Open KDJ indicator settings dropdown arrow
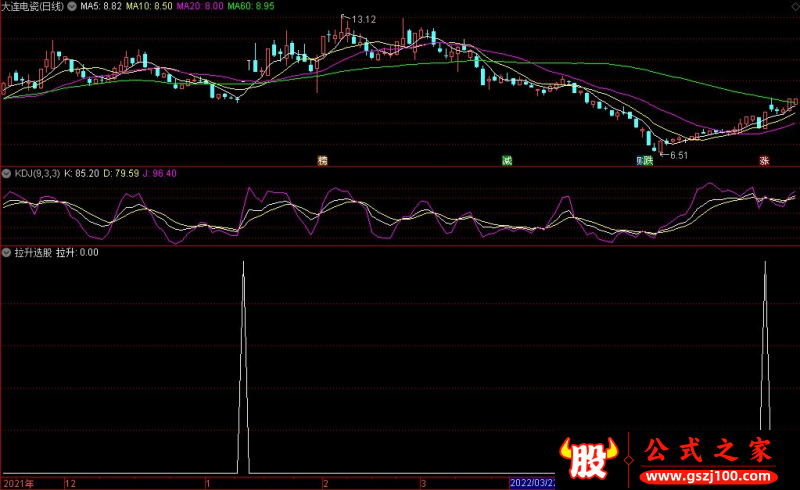Viewport: 800px width, 490px height. [6, 174]
